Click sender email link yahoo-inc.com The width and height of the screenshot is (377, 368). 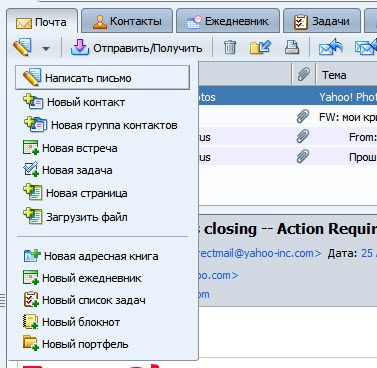pos(260,253)
